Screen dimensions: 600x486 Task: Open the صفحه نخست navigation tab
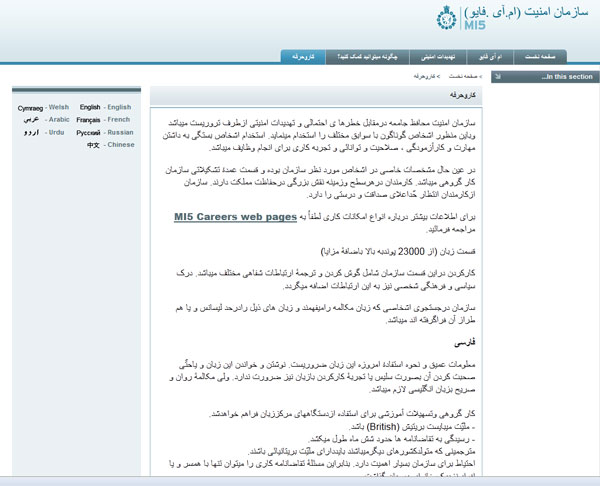pos(540,57)
